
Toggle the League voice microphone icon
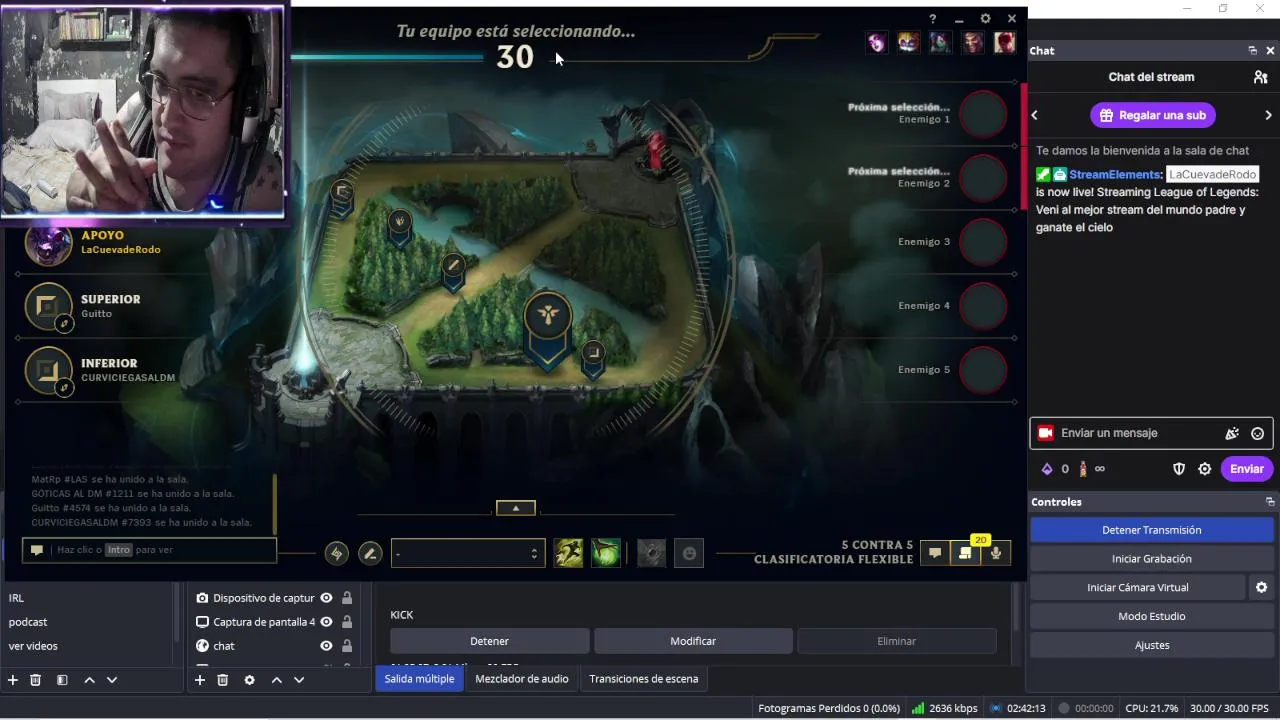click(x=996, y=552)
